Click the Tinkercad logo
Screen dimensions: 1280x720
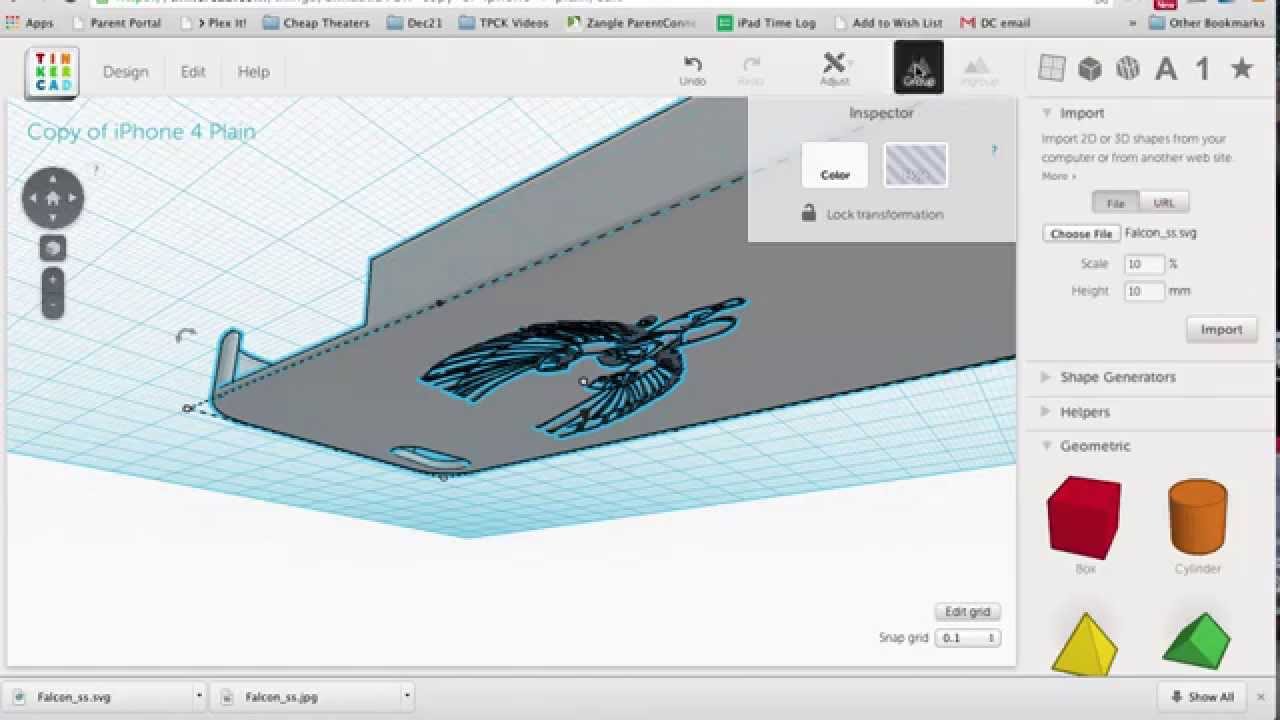click(52, 72)
